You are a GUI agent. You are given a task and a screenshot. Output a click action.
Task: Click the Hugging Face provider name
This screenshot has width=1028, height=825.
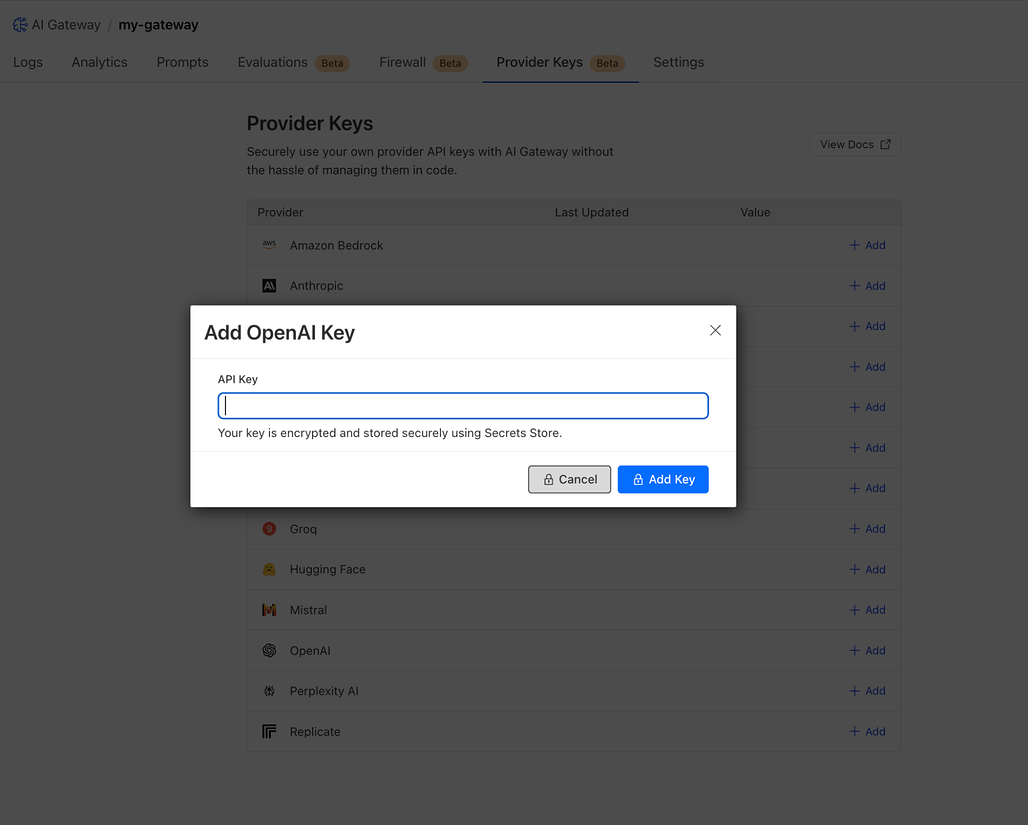[328, 570]
